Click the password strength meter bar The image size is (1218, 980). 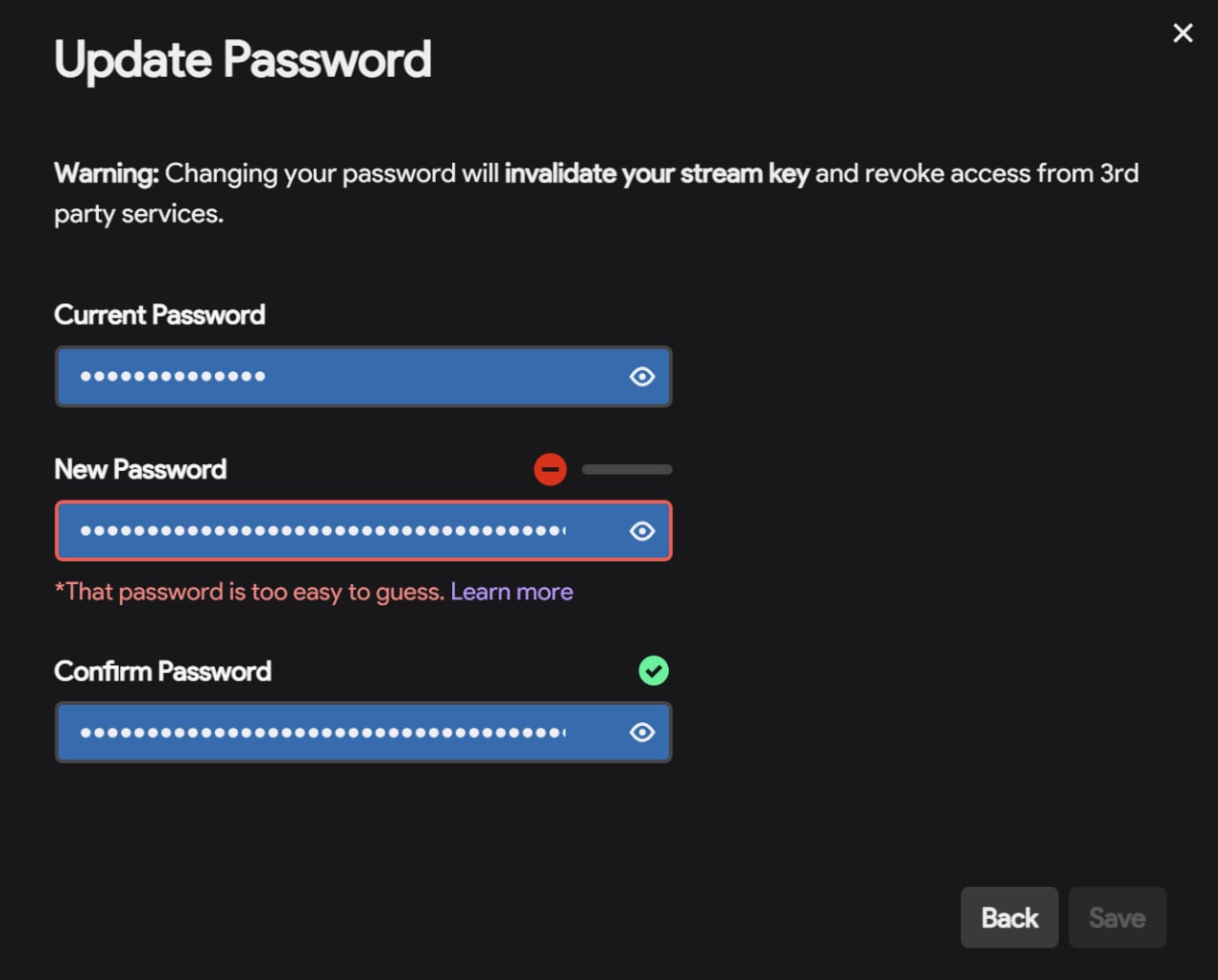(x=627, y=469)
